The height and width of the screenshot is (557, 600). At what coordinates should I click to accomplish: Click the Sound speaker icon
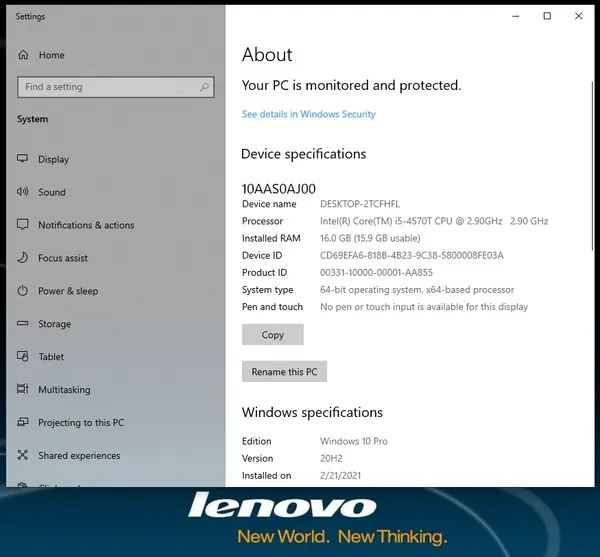[x=23, y=191]
